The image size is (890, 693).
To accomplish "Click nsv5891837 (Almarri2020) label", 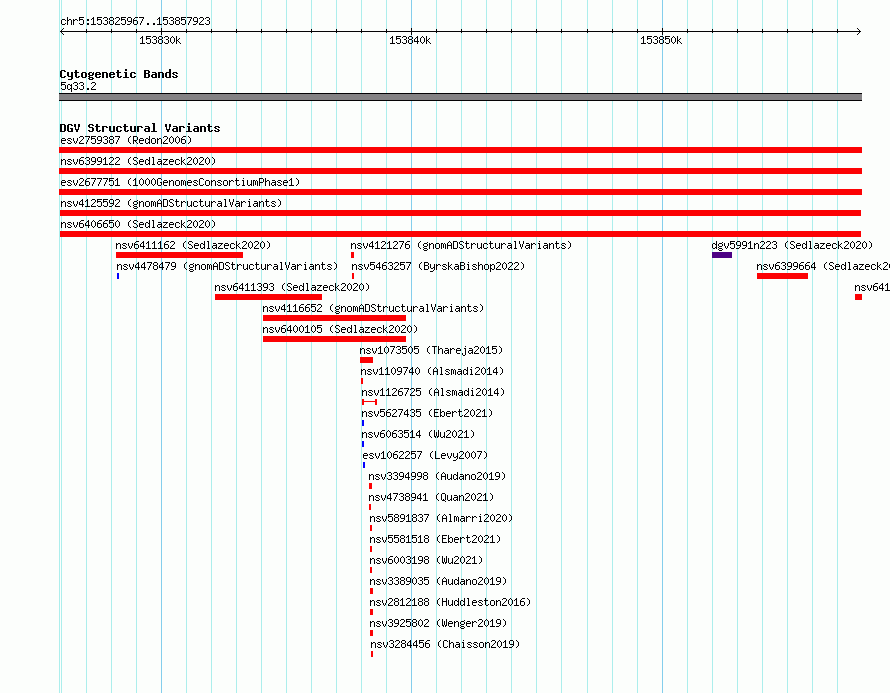I will (441, 518).
